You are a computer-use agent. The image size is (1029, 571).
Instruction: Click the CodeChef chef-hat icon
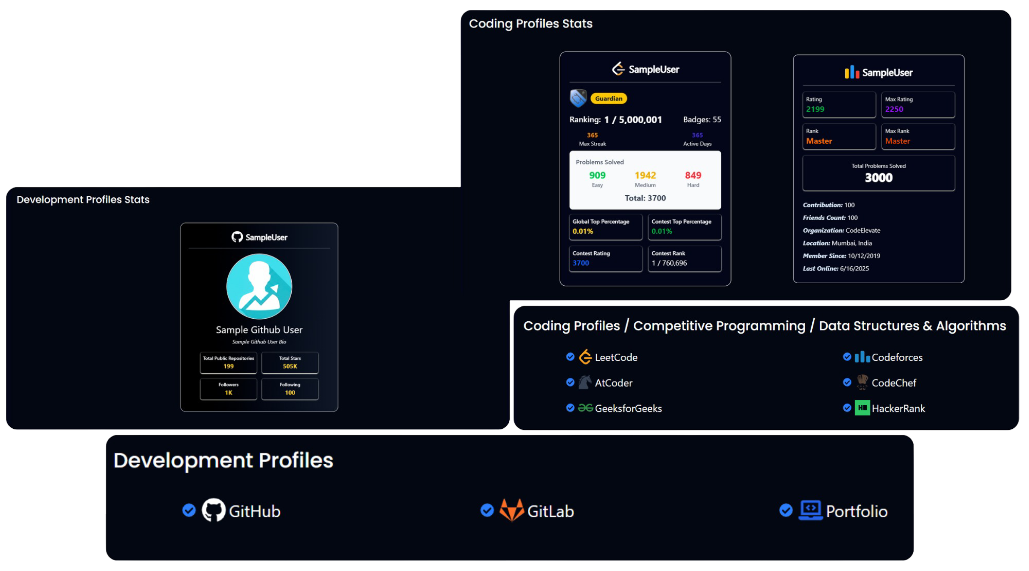tap(862, 382)
